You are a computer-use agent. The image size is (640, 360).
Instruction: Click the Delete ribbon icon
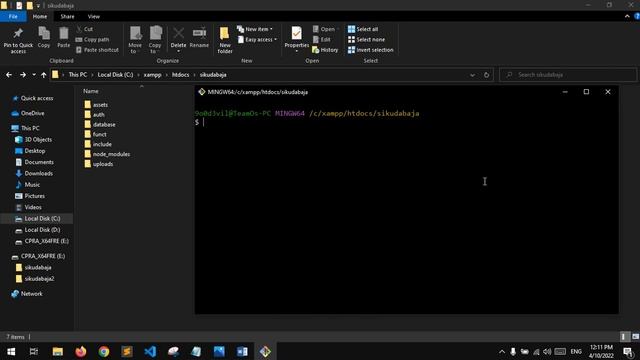(x=178, y=37)
